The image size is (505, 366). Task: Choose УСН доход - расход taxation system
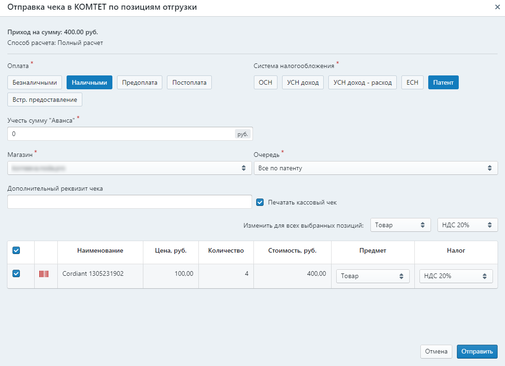[x=363, y=82]
